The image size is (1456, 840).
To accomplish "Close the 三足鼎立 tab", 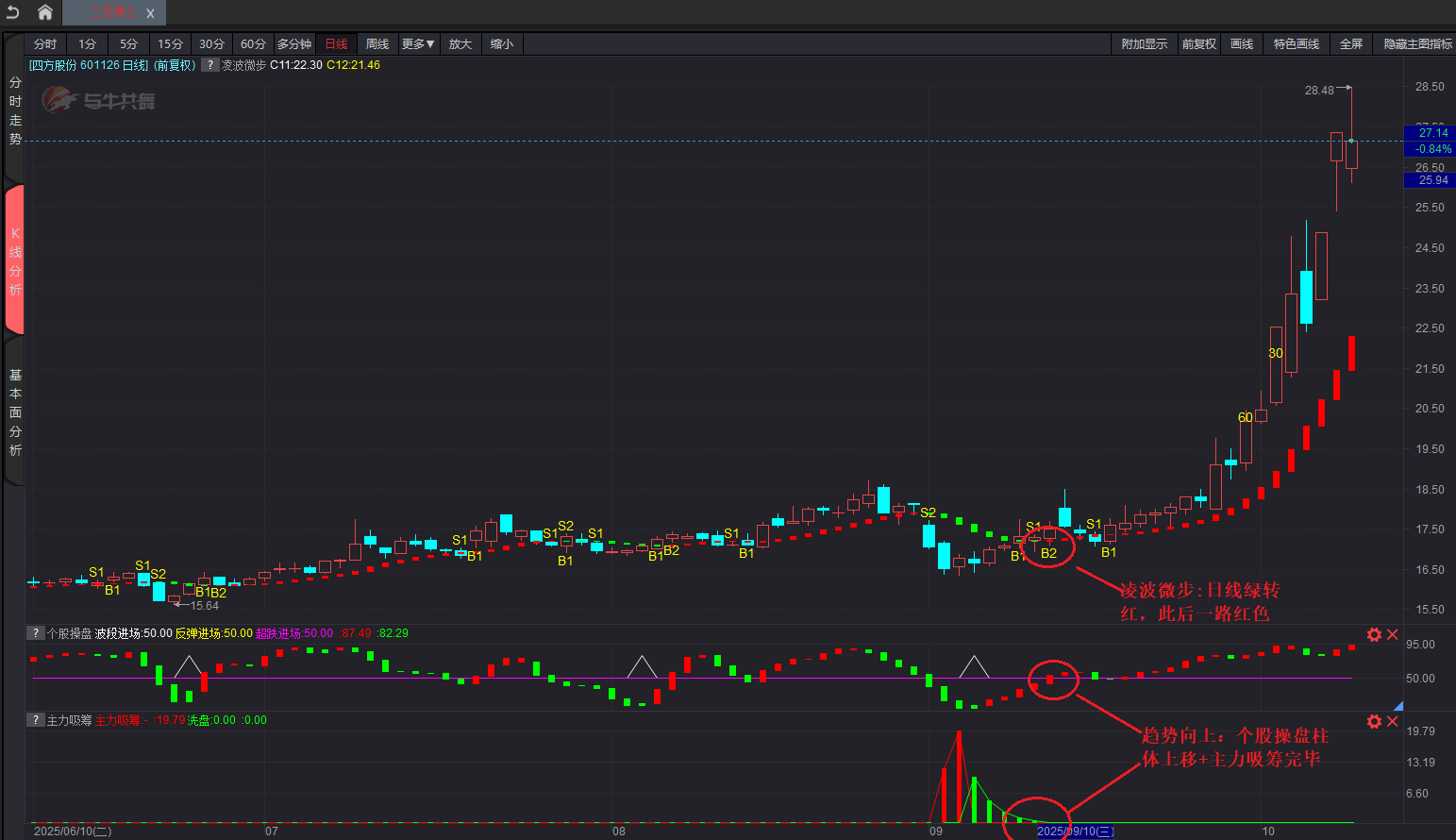I will click(x=150, y=13).
